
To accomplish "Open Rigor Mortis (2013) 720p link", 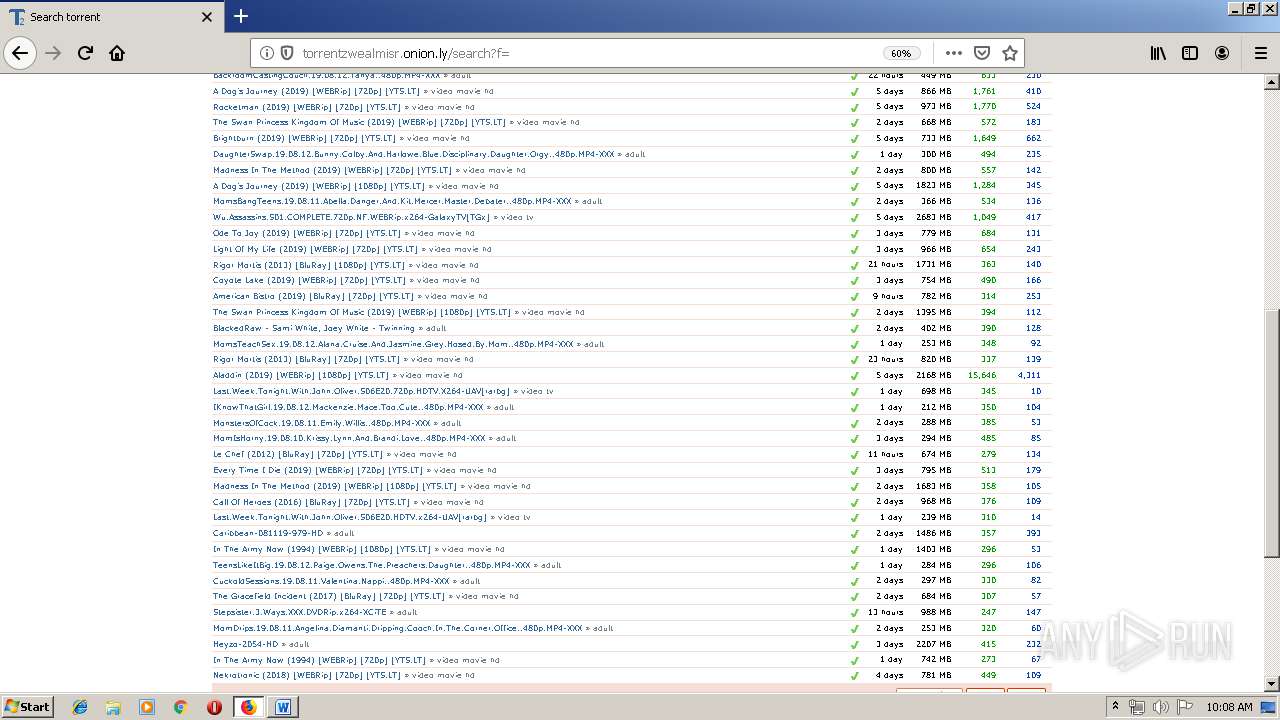I will coord(306,359).
